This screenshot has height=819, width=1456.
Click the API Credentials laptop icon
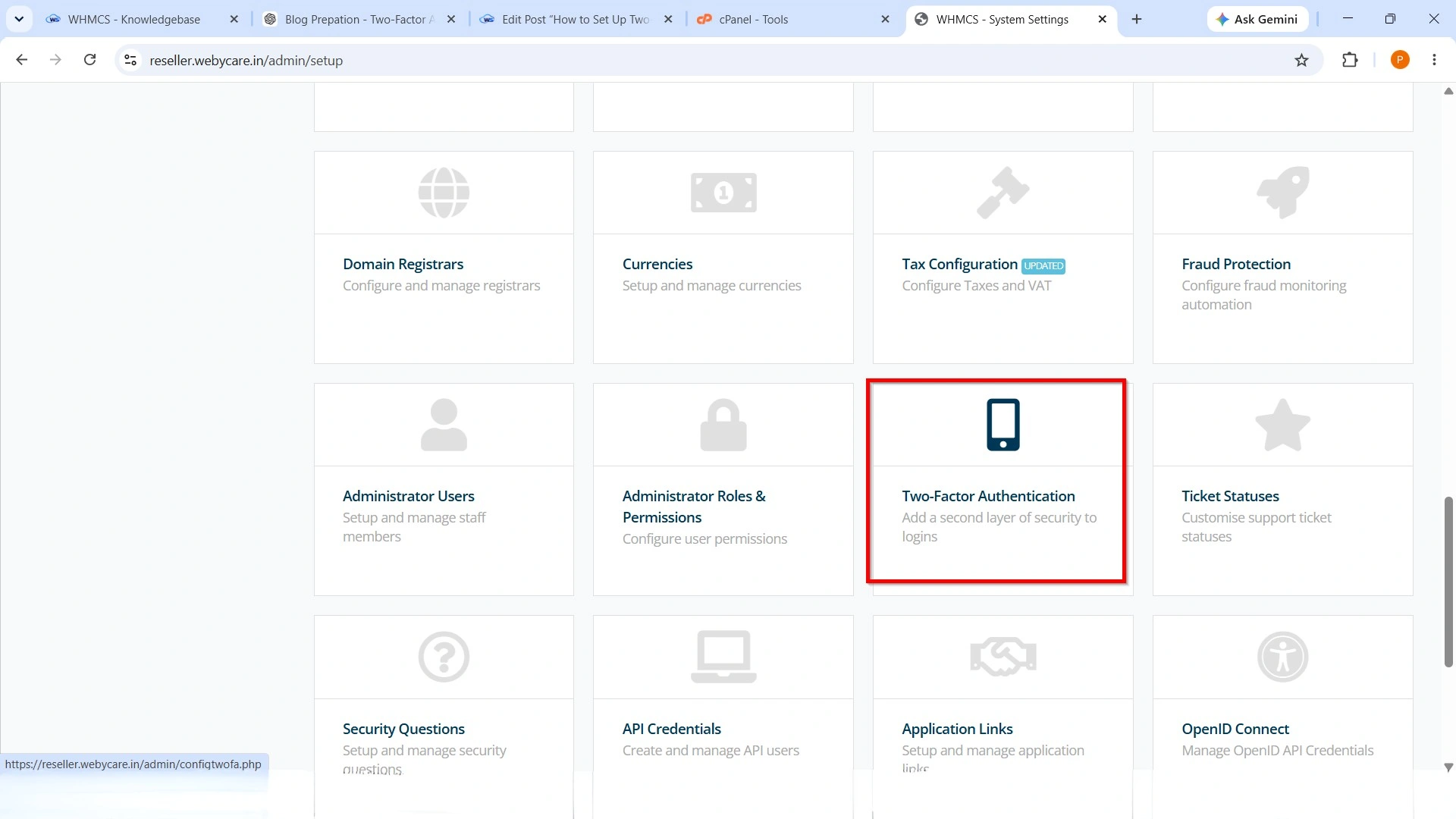pyautogui.click(x=723, y=657)
